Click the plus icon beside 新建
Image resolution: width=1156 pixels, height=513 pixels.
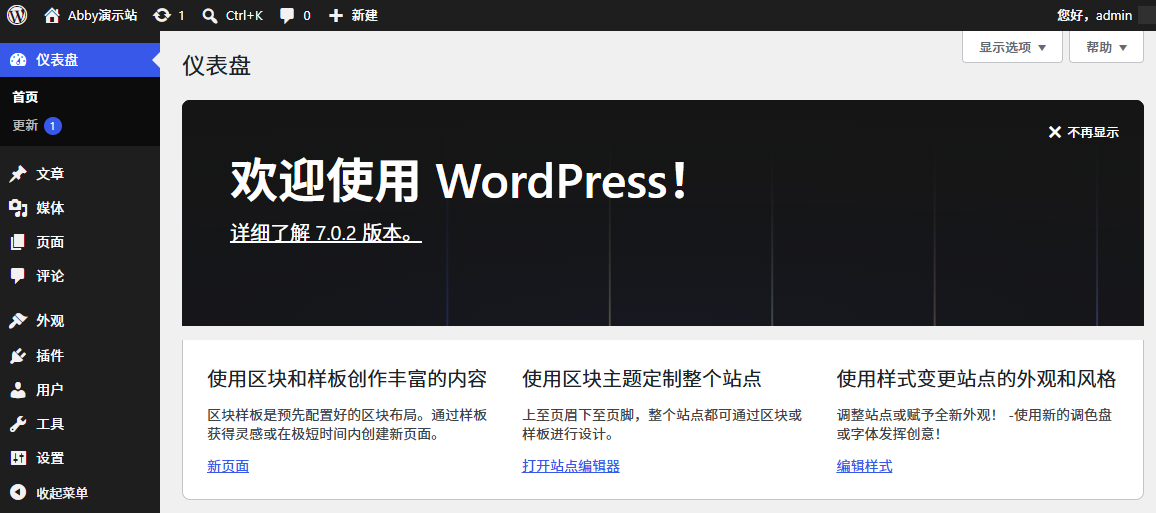[336, 15]
